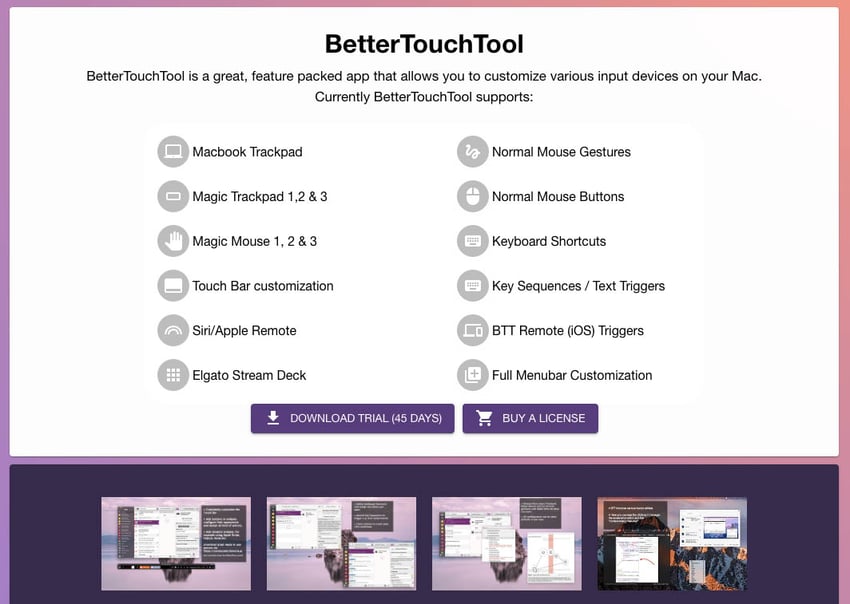Click the Magic Trackpad 1,2 & 3 icon

[x=173, y=196]
